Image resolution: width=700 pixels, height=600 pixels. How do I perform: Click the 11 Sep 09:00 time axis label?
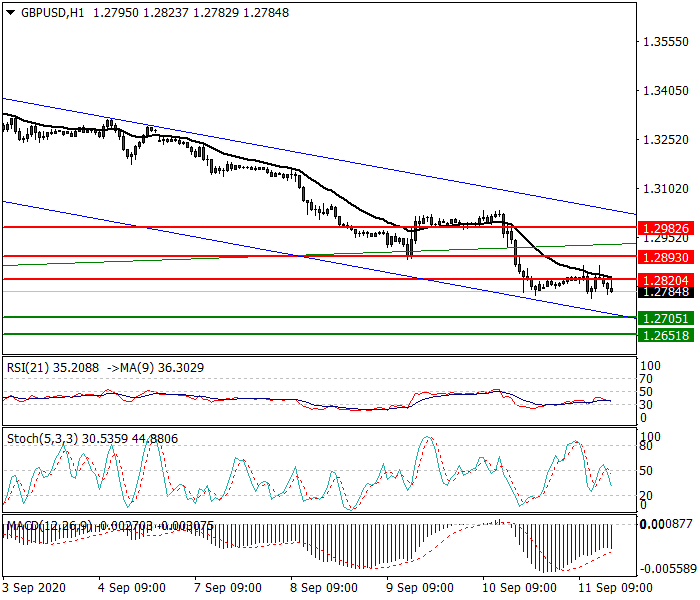[x=615, y=588]
